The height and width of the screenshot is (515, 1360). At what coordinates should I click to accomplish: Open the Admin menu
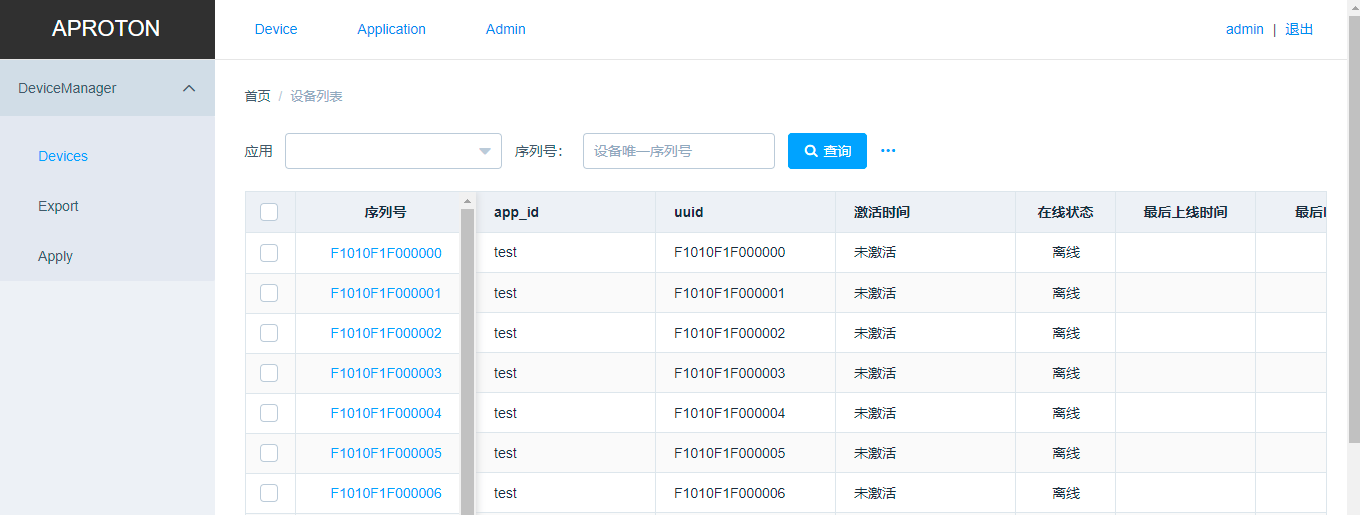(505, 29)
